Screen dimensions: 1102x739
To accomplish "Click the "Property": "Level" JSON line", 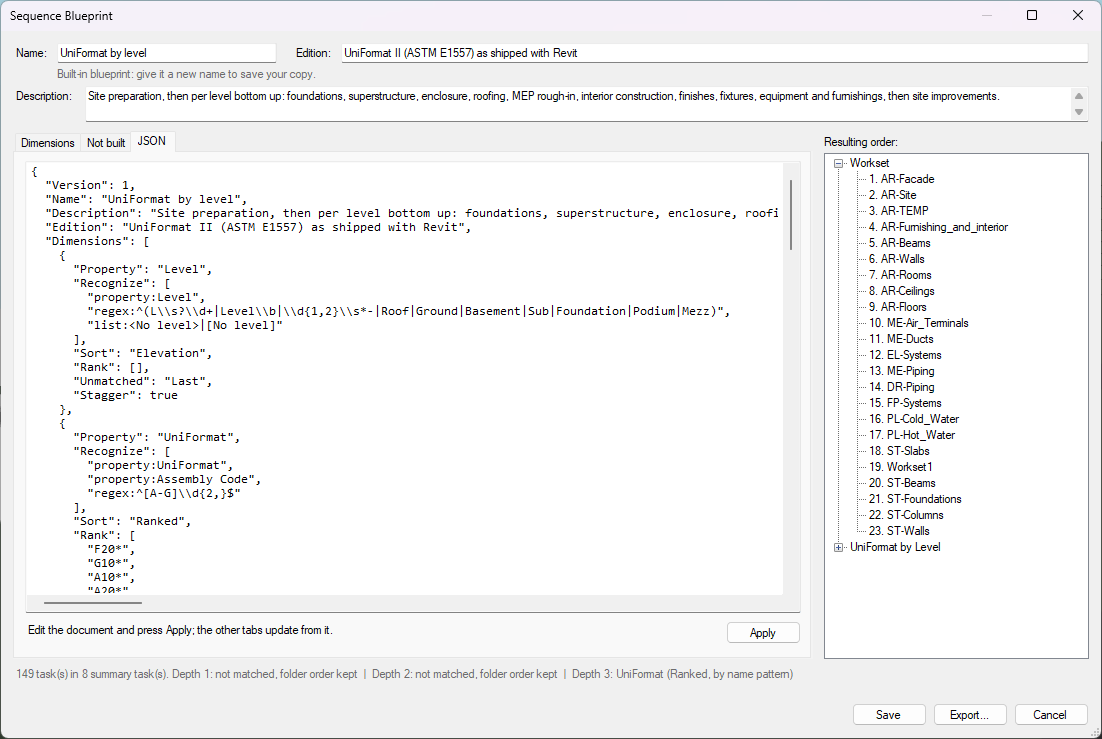I will pyautogui.click(x=143, y=269).
